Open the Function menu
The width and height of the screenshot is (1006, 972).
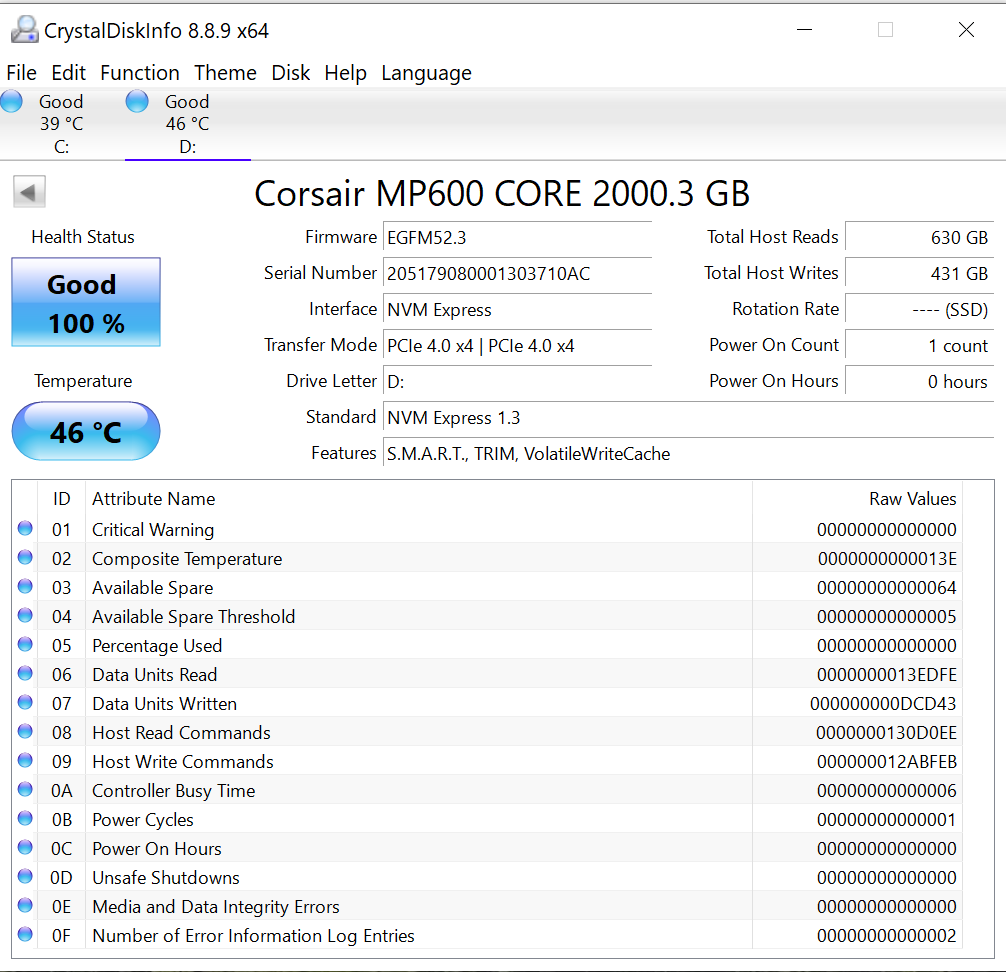coord(140,73)
